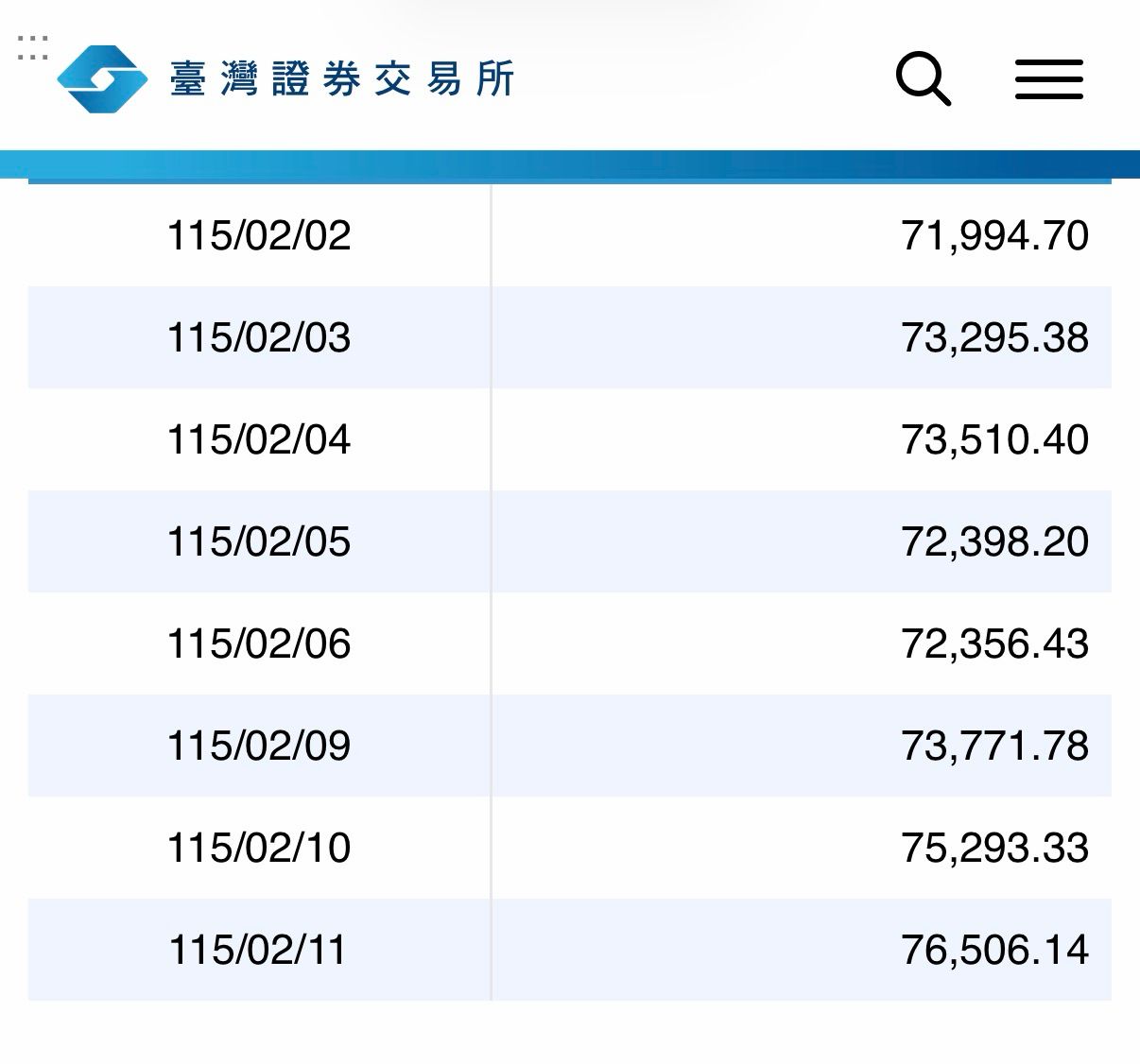The height and width of the screenshot is (1064, 1140).
Task: Tap the 115/02/05 date cell
Action: point(258,541)
